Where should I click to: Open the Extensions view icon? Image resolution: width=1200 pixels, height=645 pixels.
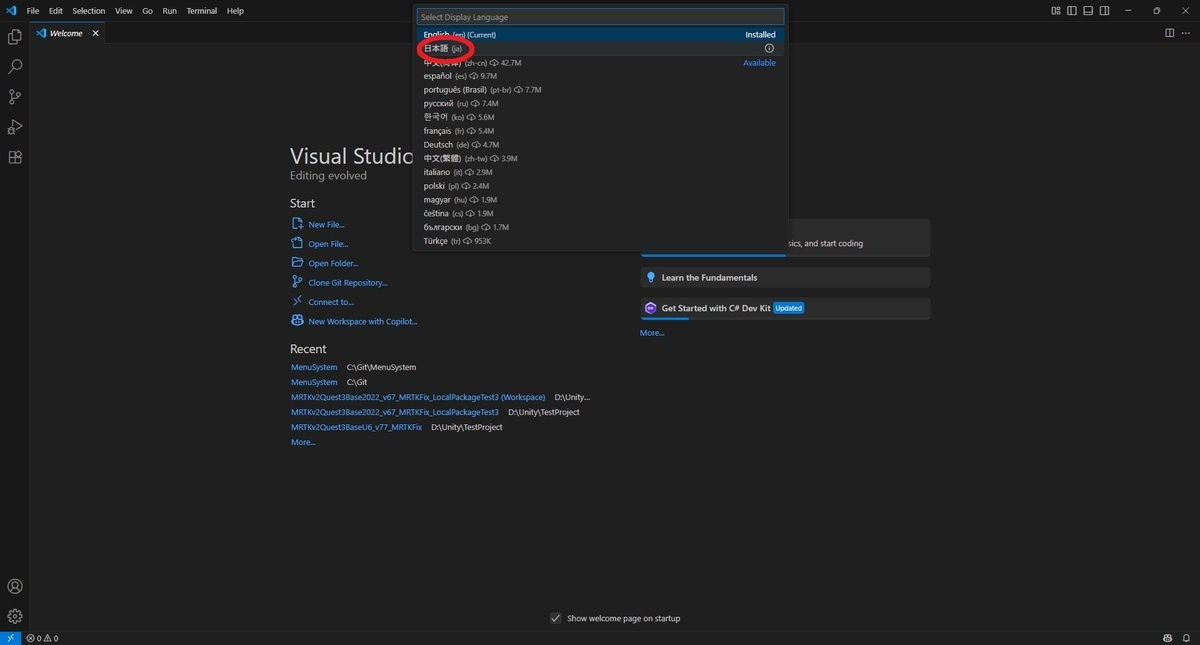coord(15,157)
